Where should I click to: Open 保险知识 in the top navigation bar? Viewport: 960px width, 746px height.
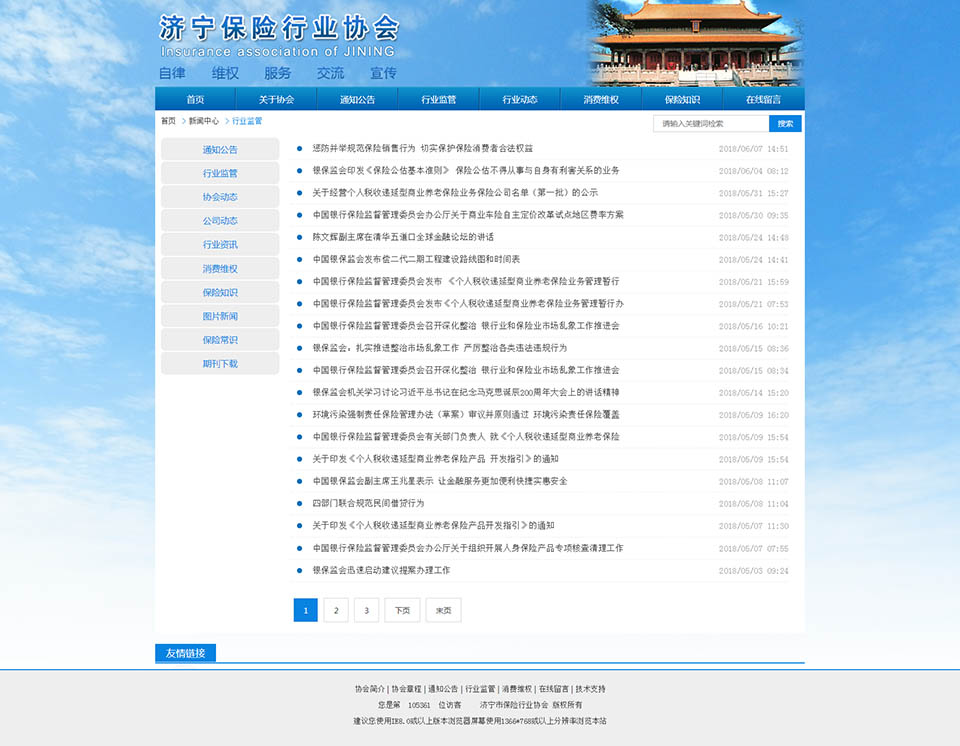tap(682, 99)
